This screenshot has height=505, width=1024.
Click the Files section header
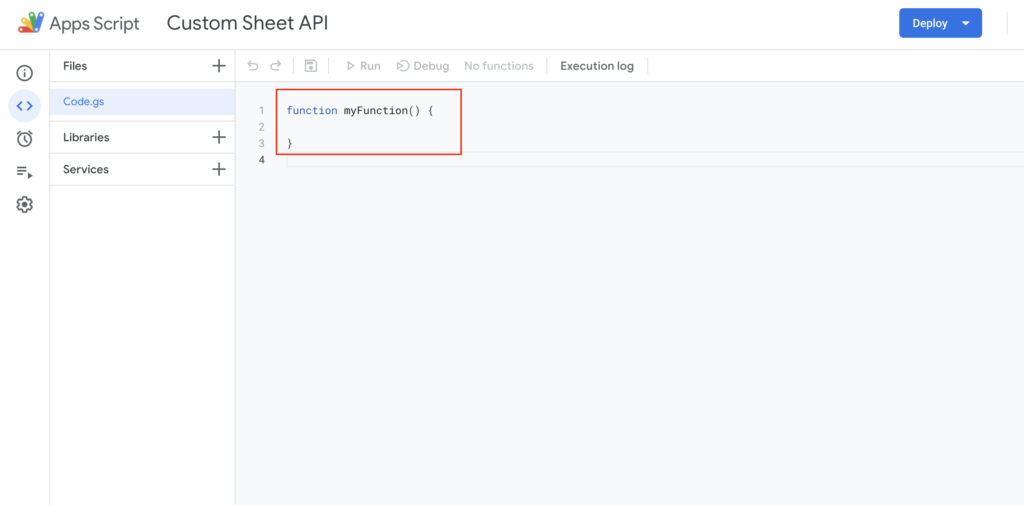[x=75, y=66]
